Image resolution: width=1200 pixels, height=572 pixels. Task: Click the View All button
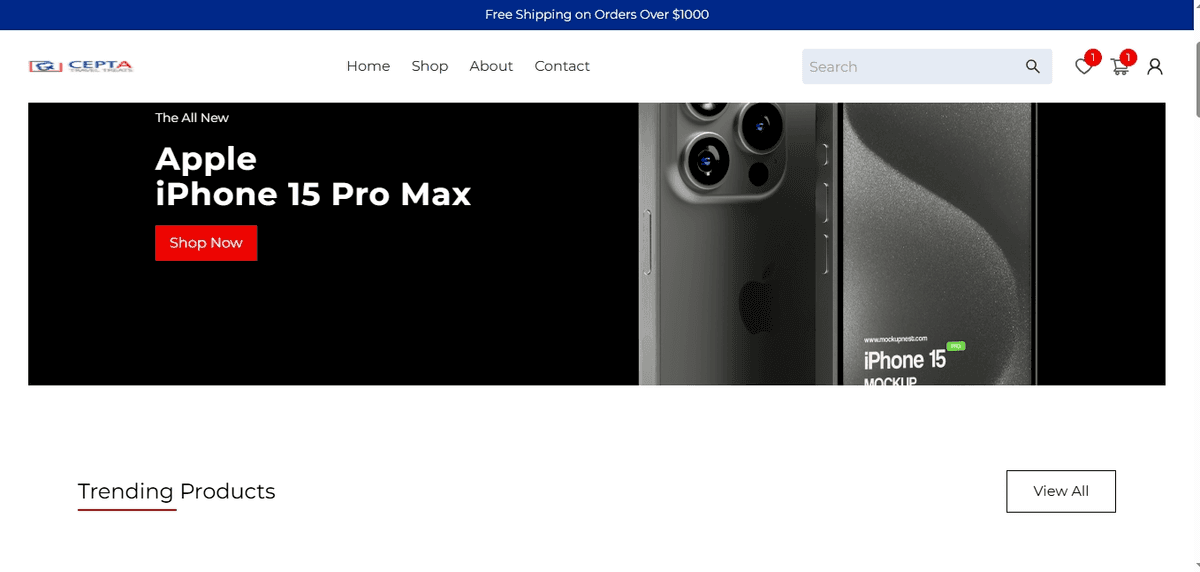(1061, 491)
